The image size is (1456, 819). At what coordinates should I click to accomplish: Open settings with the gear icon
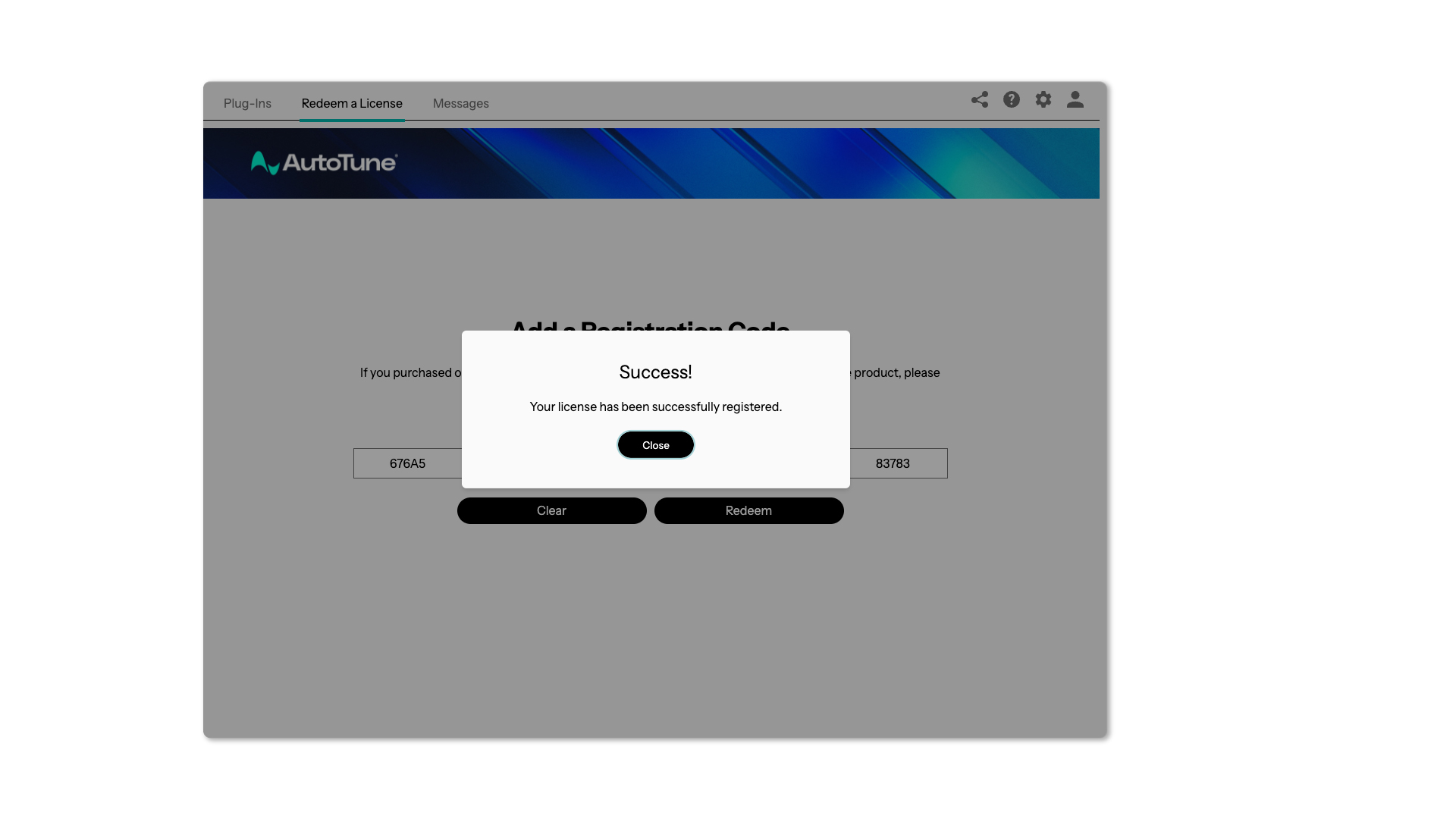coord(1043,99)
